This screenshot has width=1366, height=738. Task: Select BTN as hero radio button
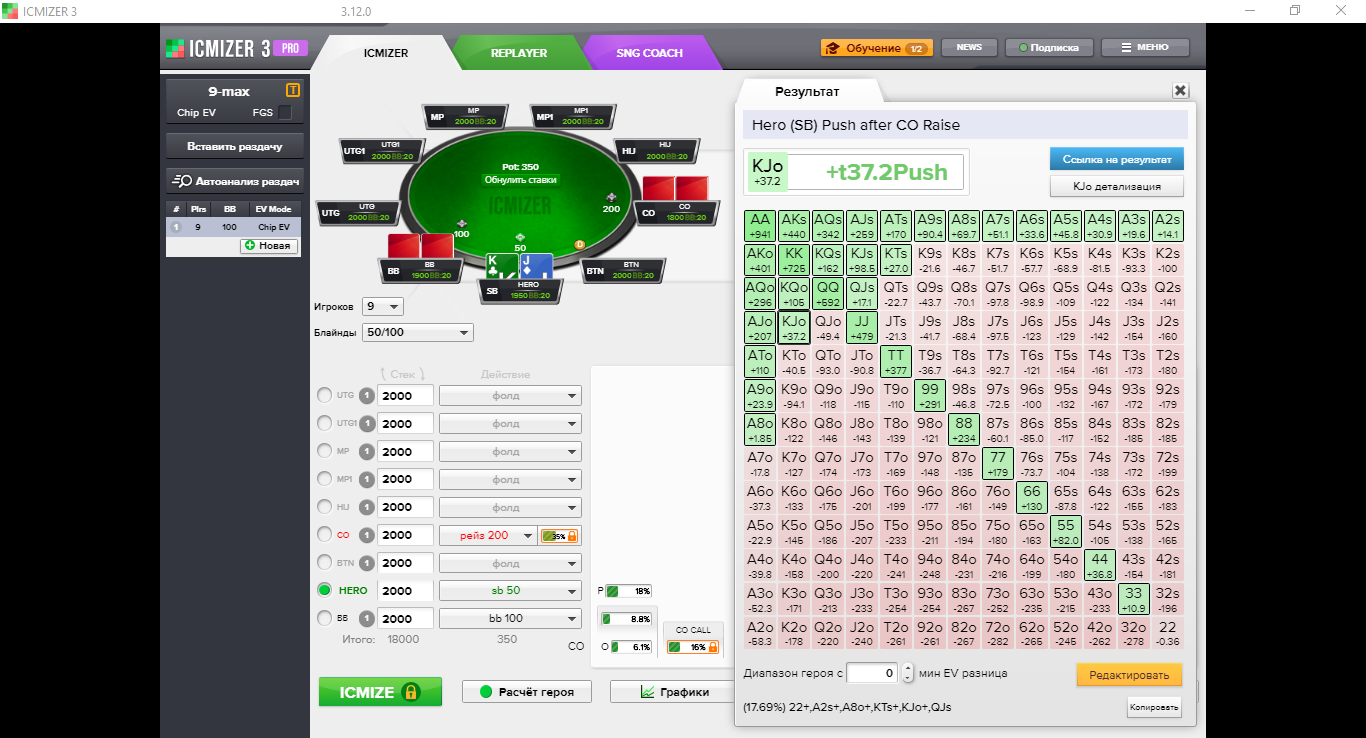[x=324, y=563]
